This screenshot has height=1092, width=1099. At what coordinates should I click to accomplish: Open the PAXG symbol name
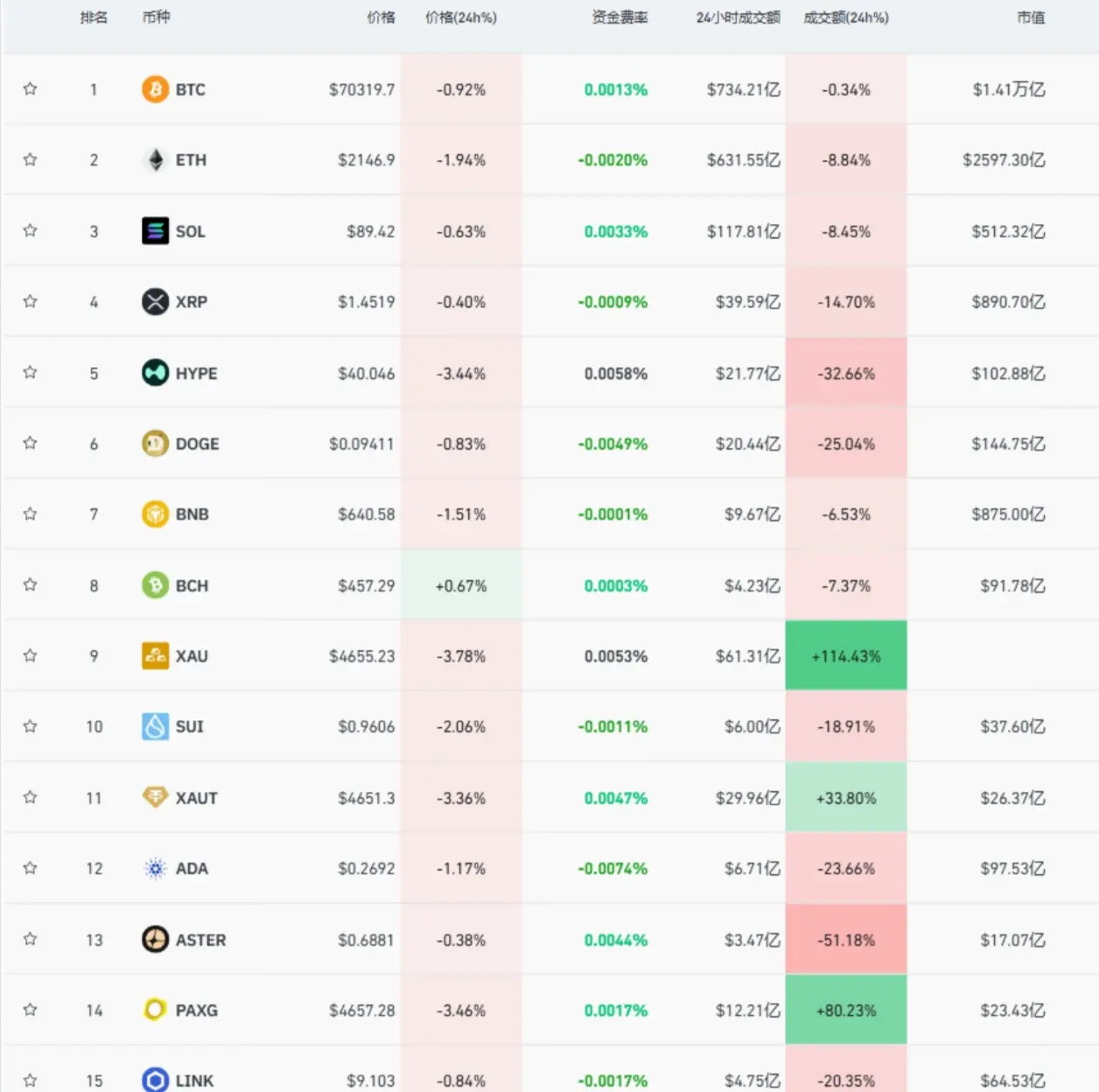tap(197, 1010)
